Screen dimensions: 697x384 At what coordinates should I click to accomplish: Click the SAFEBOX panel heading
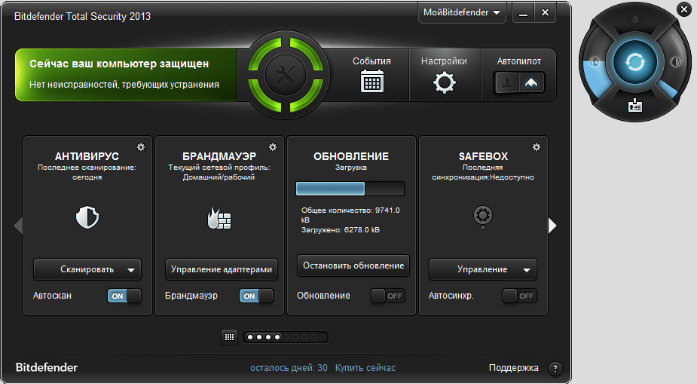tap(483, 156)
